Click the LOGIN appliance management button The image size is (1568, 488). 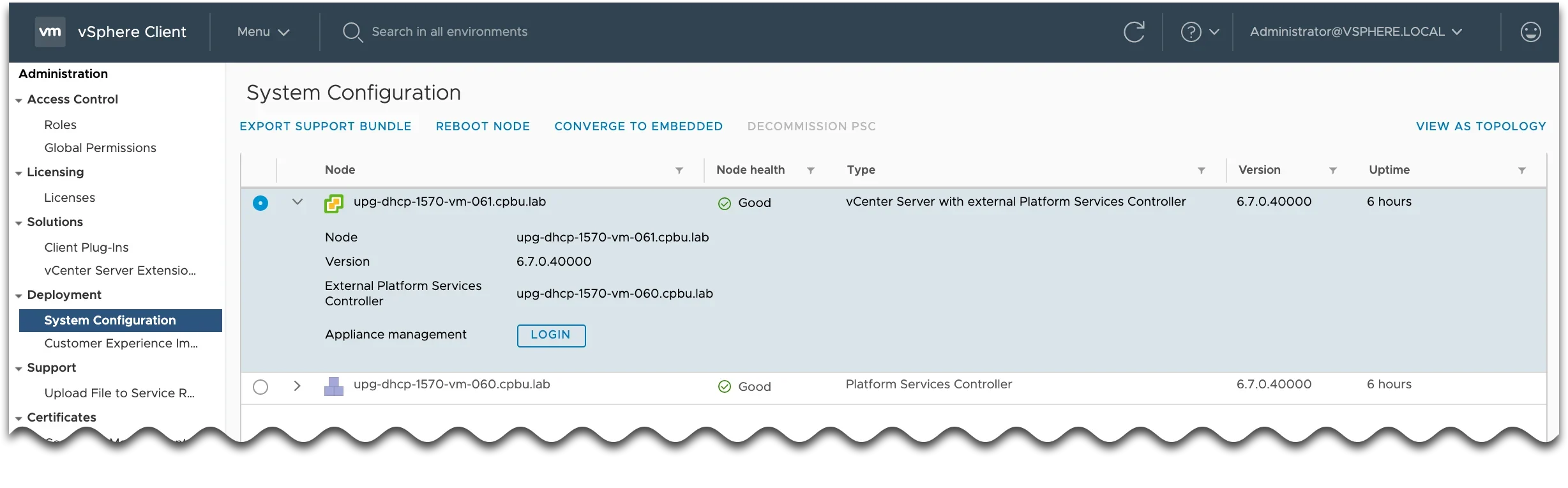[551, 335]
